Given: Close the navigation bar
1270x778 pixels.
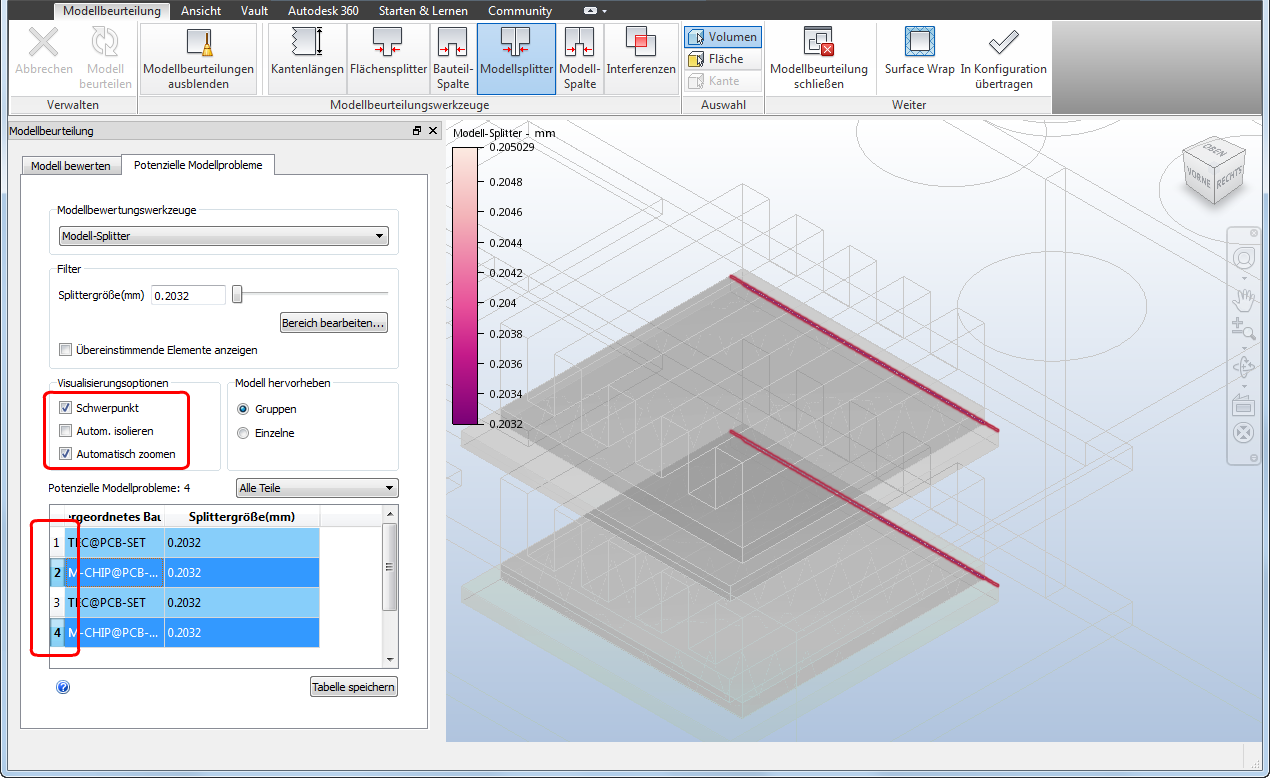Looking at the screenshot, I should [x=1254, y=232].
